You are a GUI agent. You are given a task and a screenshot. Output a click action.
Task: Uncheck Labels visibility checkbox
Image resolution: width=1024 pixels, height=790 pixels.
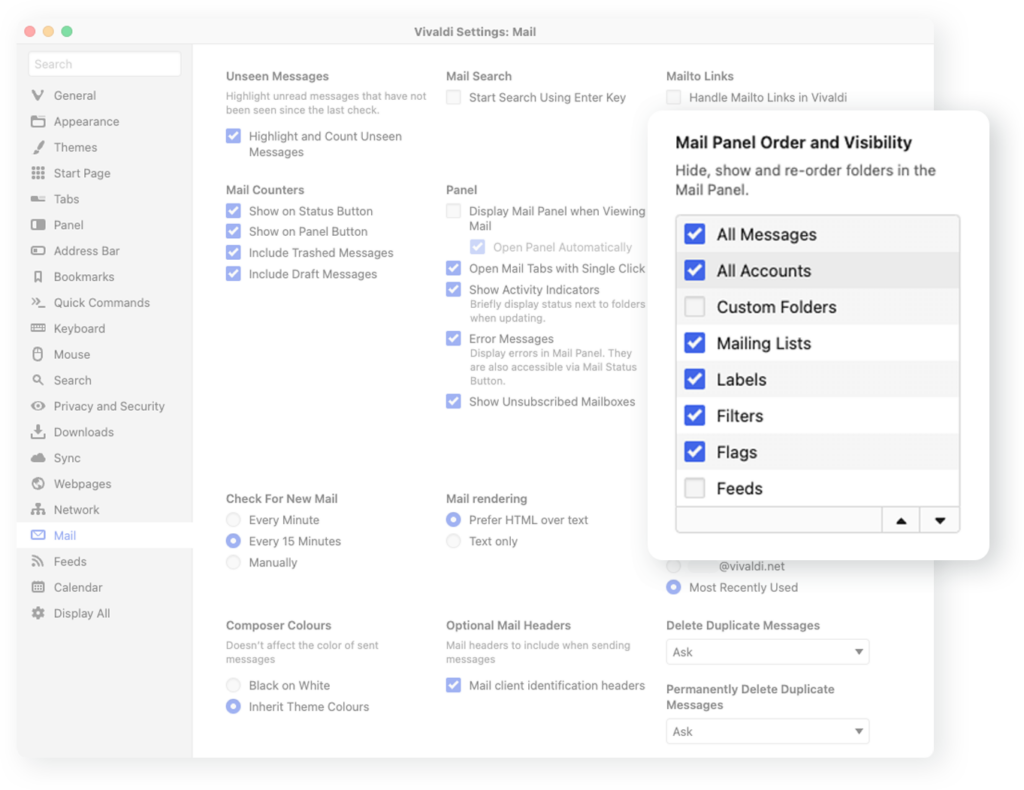(x=695, y=379)
